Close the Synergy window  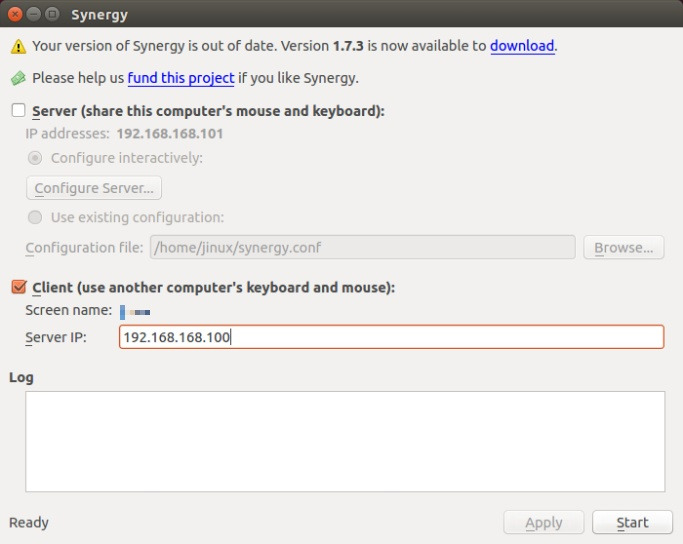click(15, 14)
